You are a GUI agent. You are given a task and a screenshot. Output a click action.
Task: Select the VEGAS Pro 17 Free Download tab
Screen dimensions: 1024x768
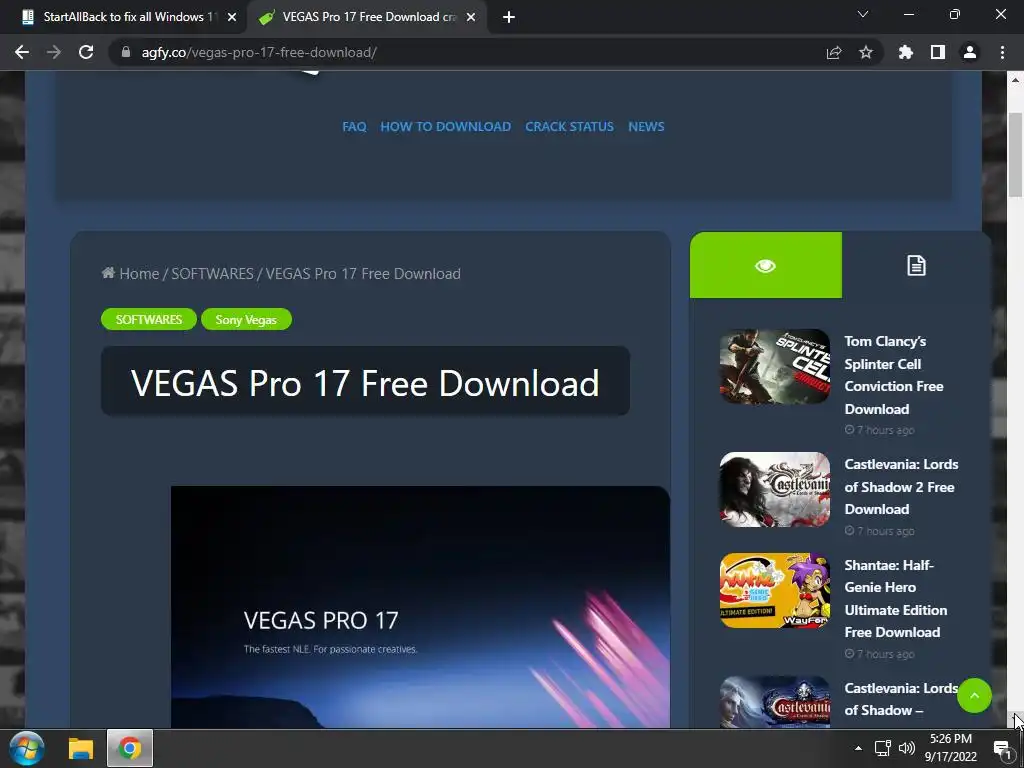click(x=368, y=17)
